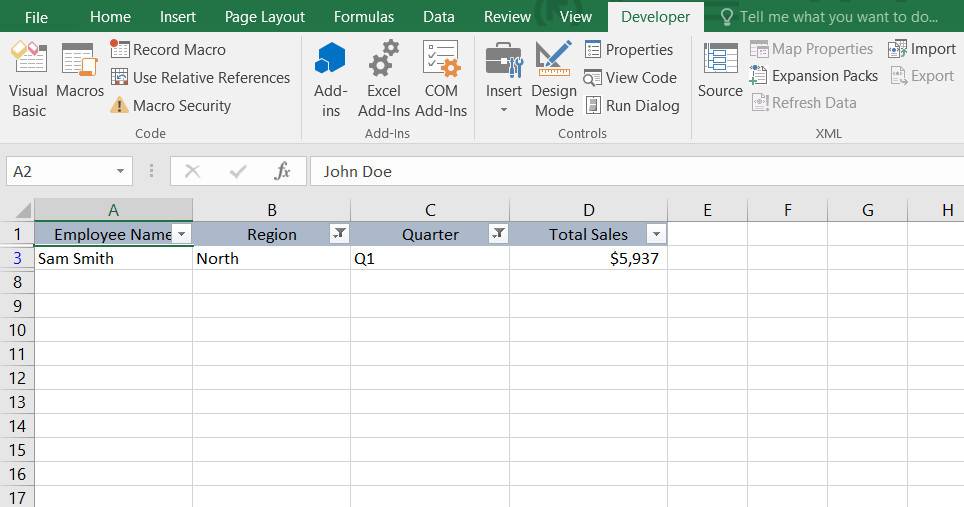Image resolution: width=964 pixels, height=507 pixels.
Task: Toggle Design Mode on
Action: (553, 80)
